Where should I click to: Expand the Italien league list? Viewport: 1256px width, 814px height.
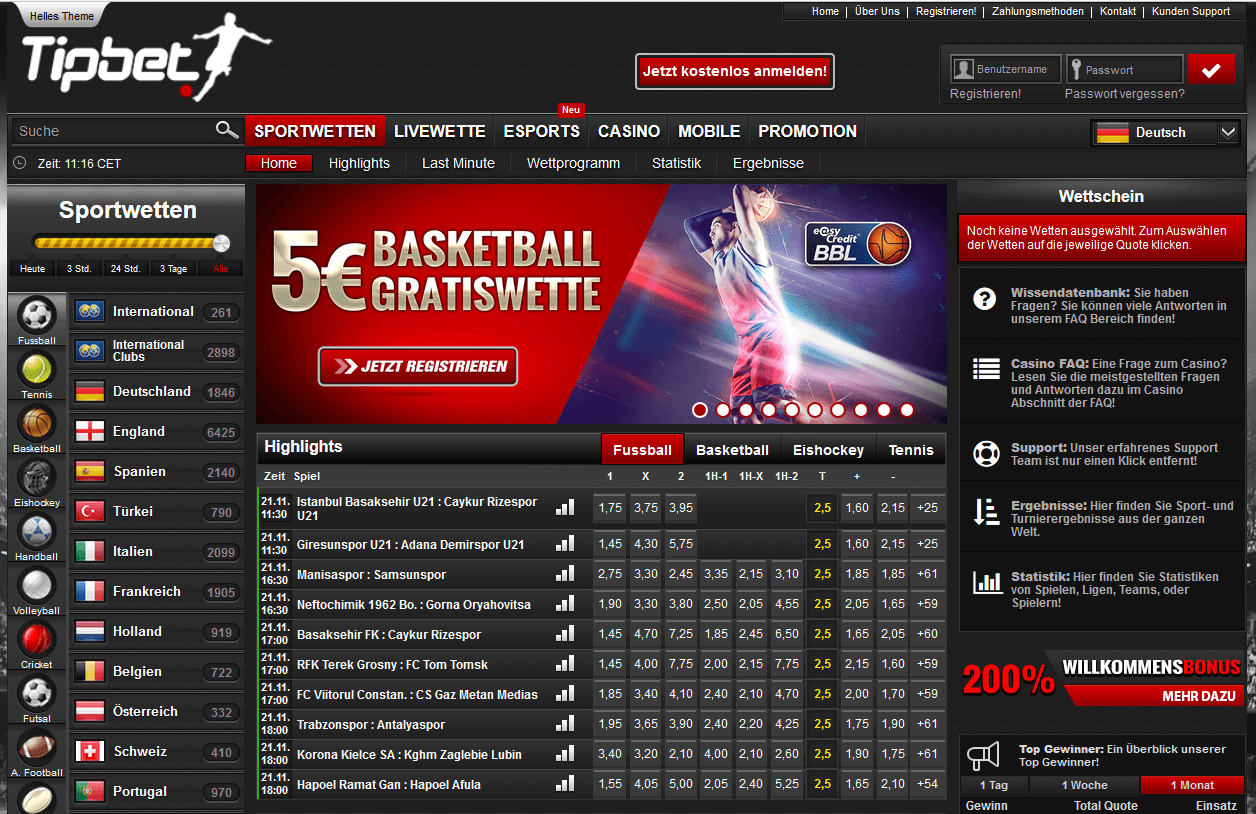[157, 551]
